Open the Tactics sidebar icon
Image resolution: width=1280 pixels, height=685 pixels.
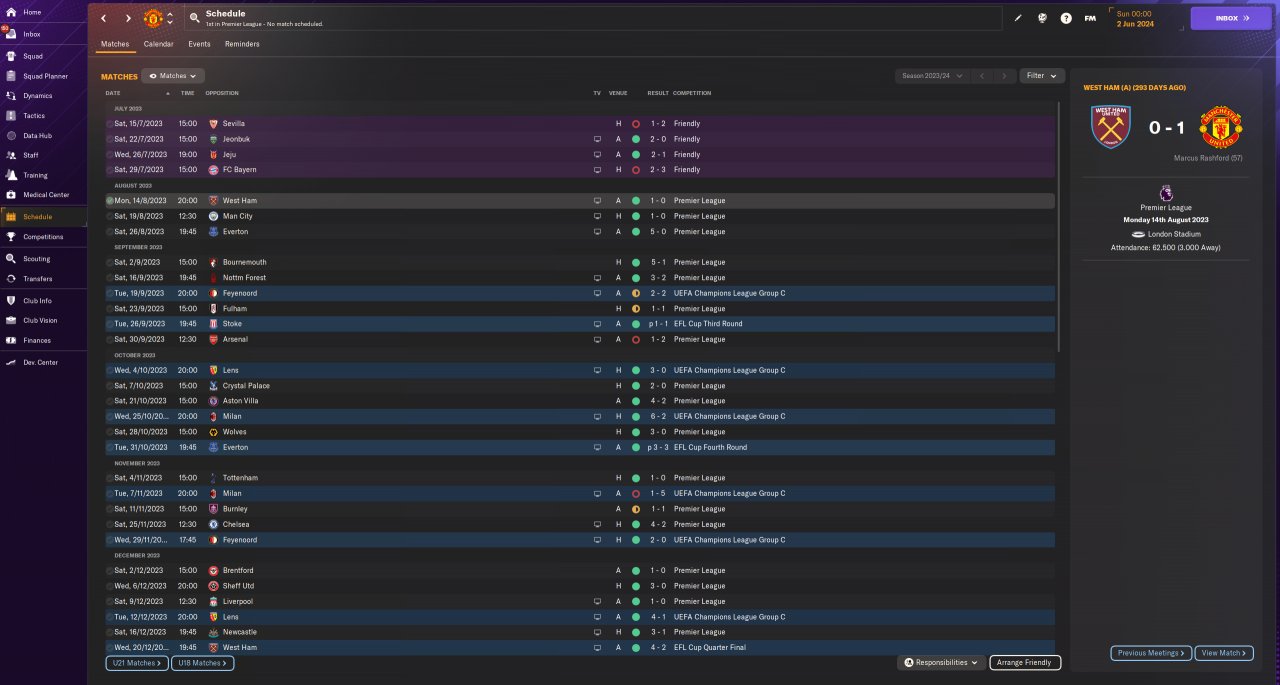click(11, 115)
